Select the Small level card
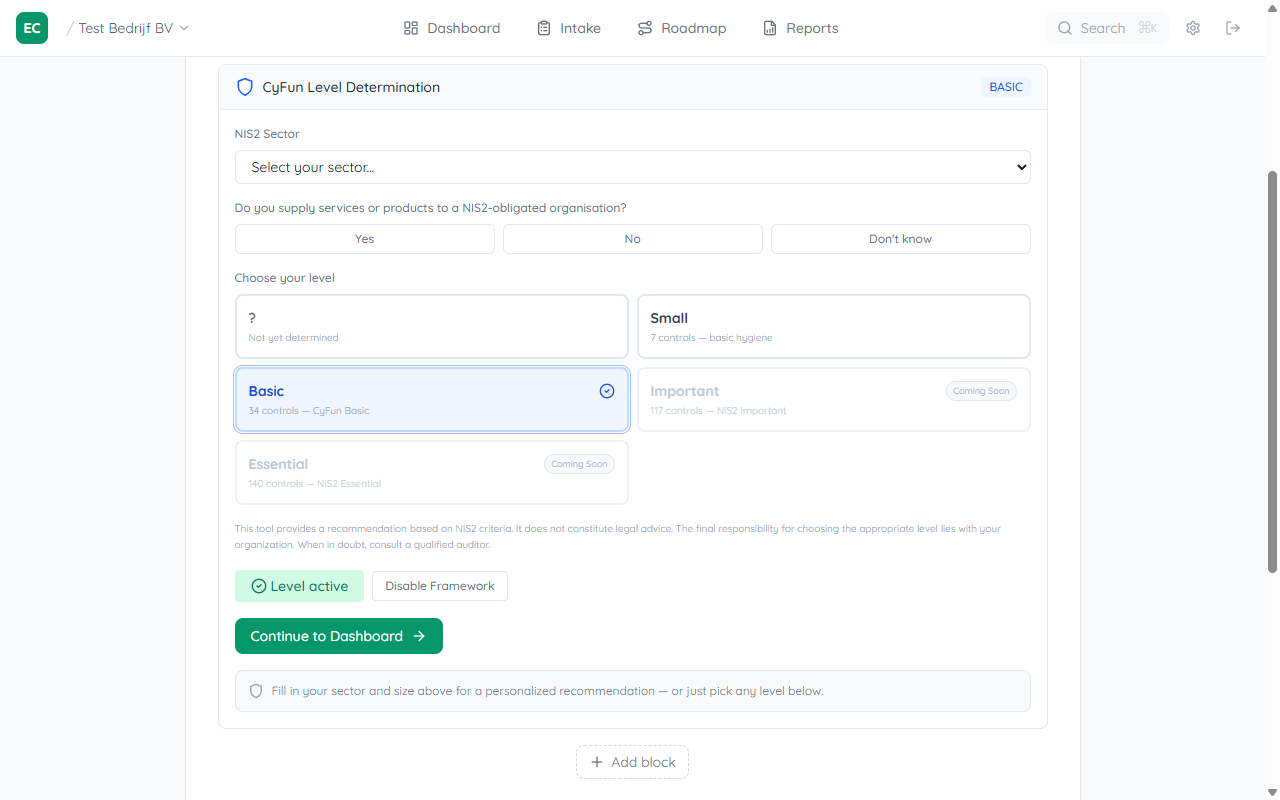1280x800 pixels. coord(833,326)
